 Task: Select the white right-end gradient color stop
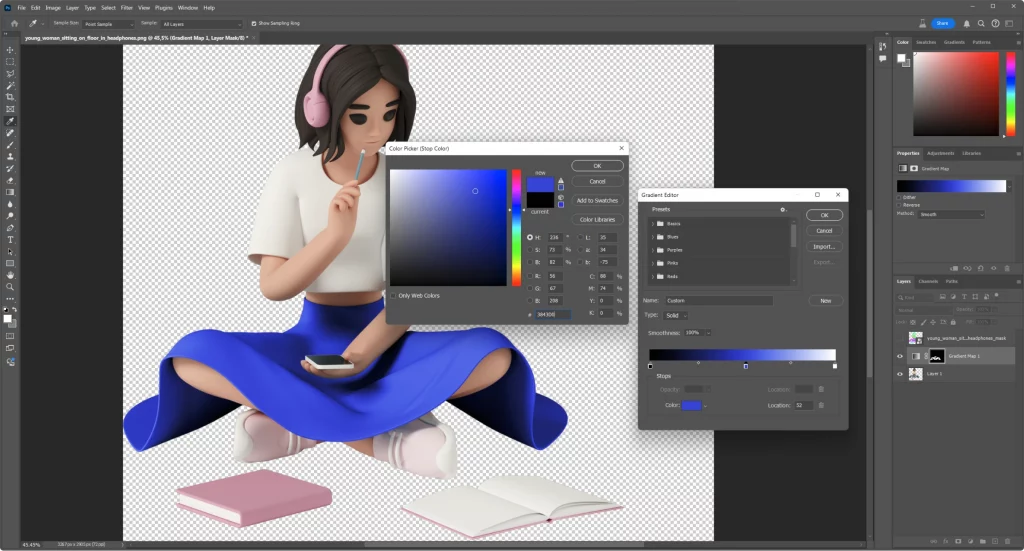pos(835,366)
